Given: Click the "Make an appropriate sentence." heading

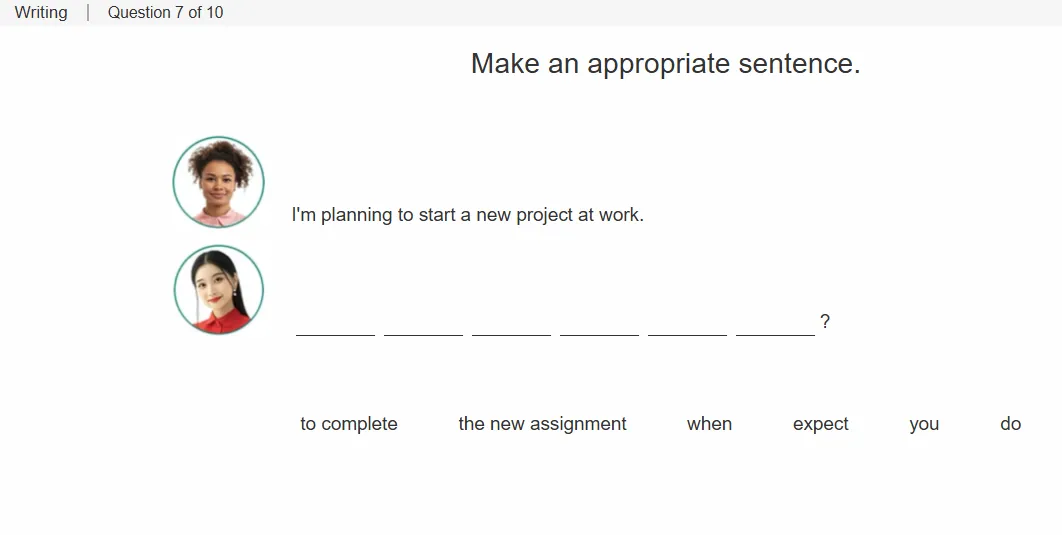Looking at the screenshot, I should (x=666, y=64).
